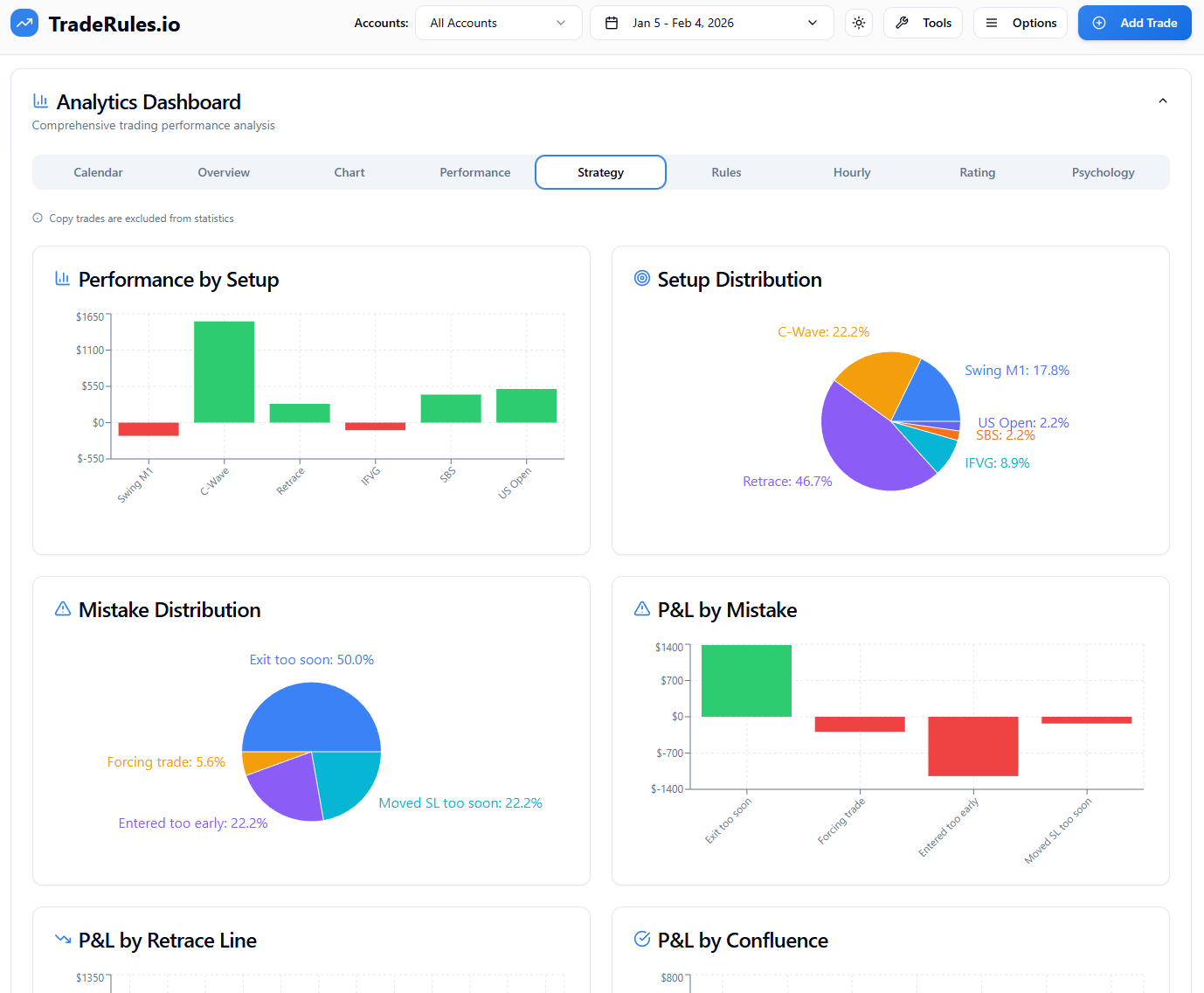Click the 'Forcing trade: 5.6%' label
The height and width of the screenshot is (993, 1204).
[x=166, y=762]
